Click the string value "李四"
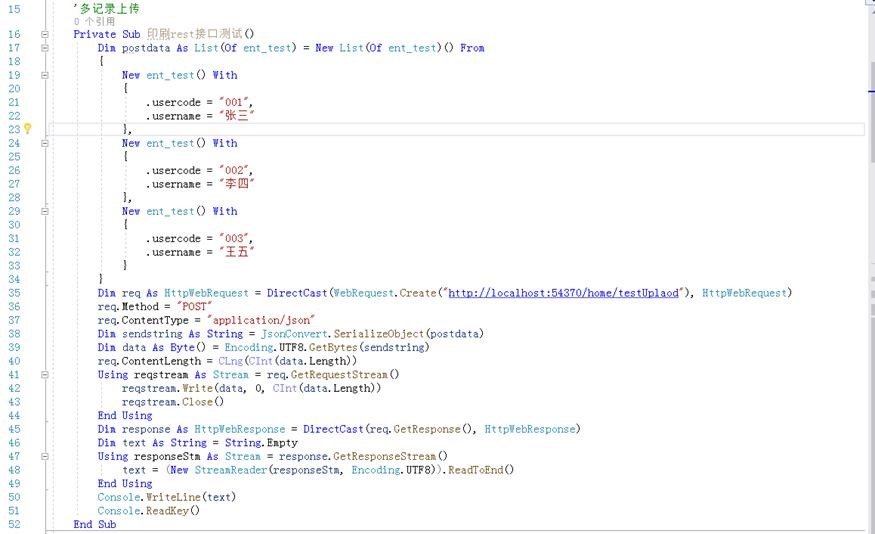The image size is (875, 534). click(x=237, y=184)
